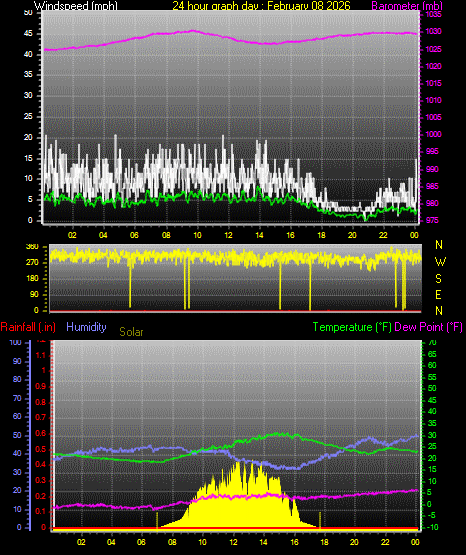Click the 20 windspeed axis value
The image size is (466, 555).
28,137
